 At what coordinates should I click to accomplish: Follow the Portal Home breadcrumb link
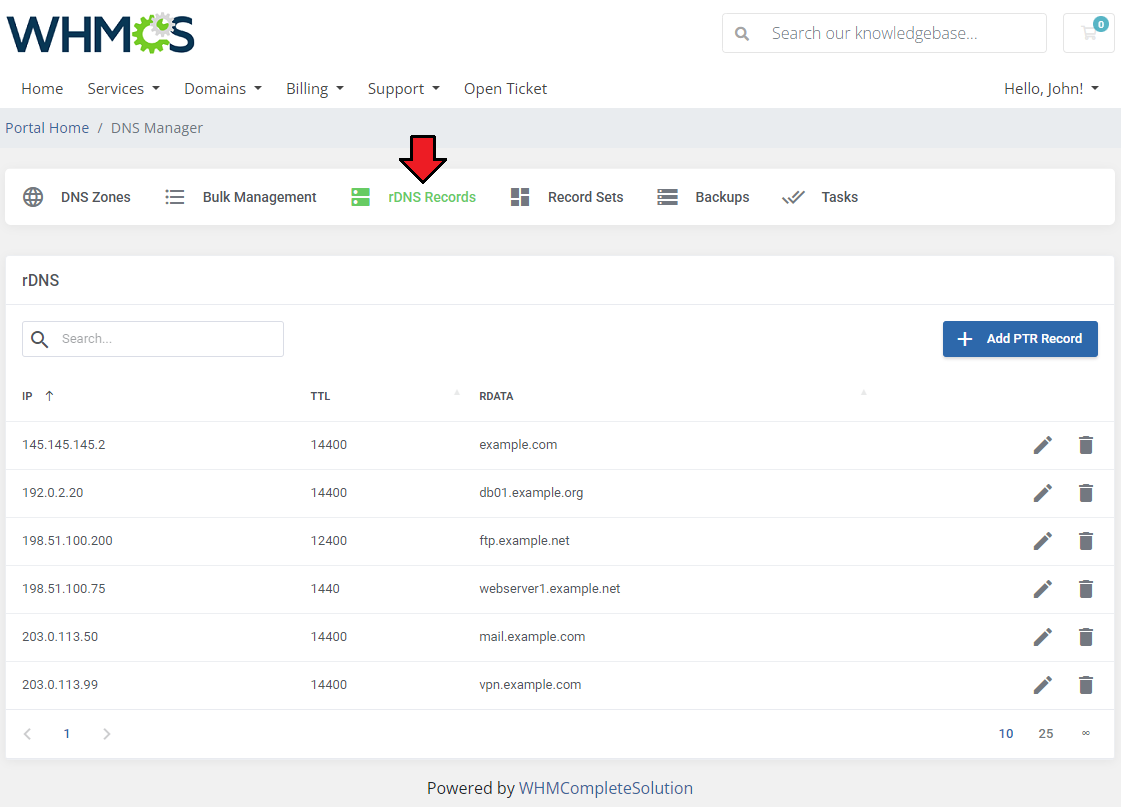point(47,128)
